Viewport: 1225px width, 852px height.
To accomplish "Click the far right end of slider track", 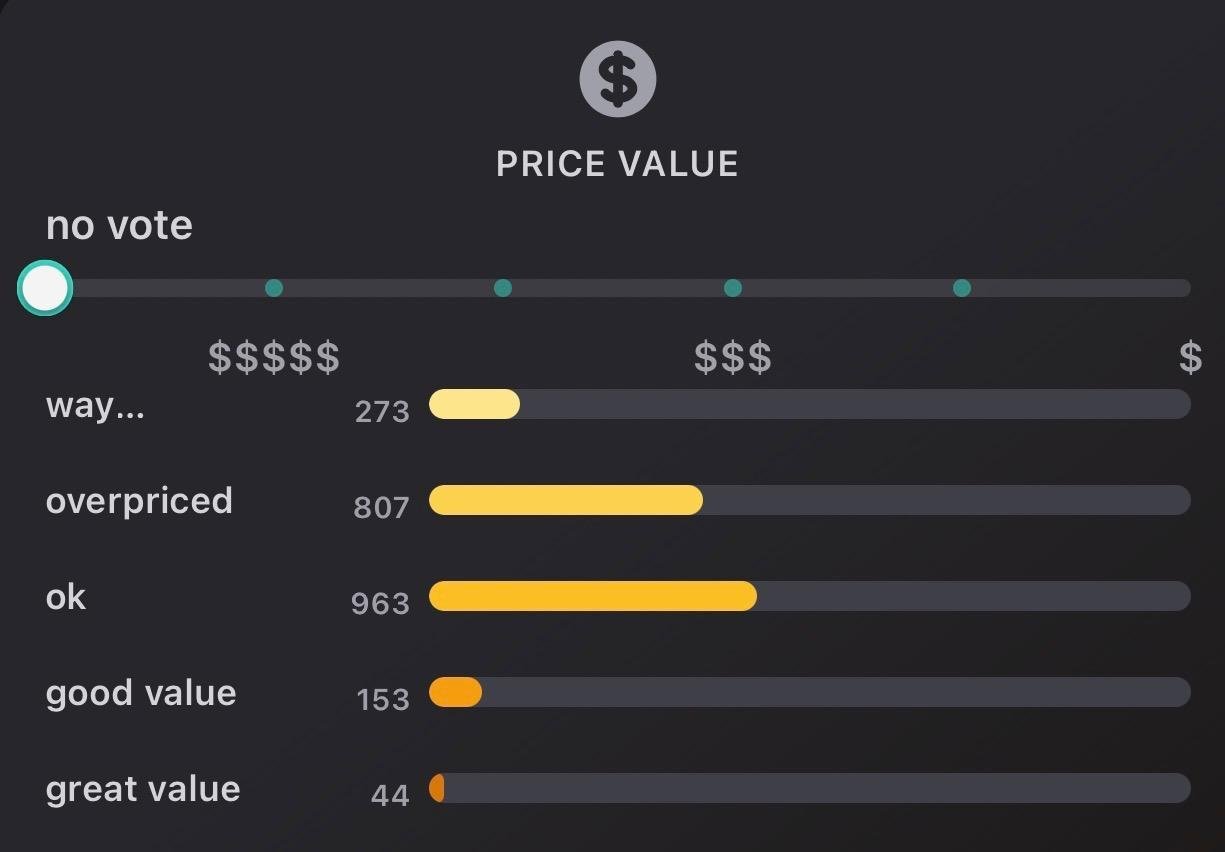I will pos(1183,288).
